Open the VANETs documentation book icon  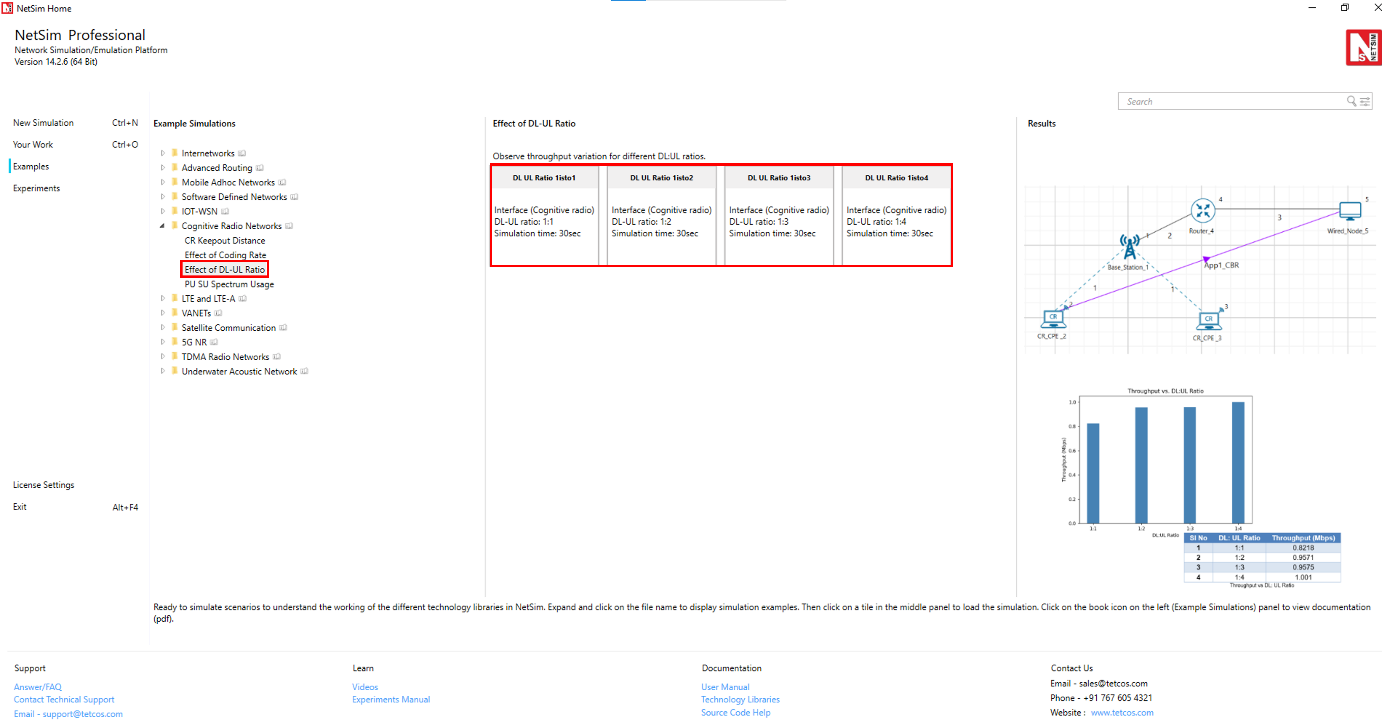(x=217, y=313)
